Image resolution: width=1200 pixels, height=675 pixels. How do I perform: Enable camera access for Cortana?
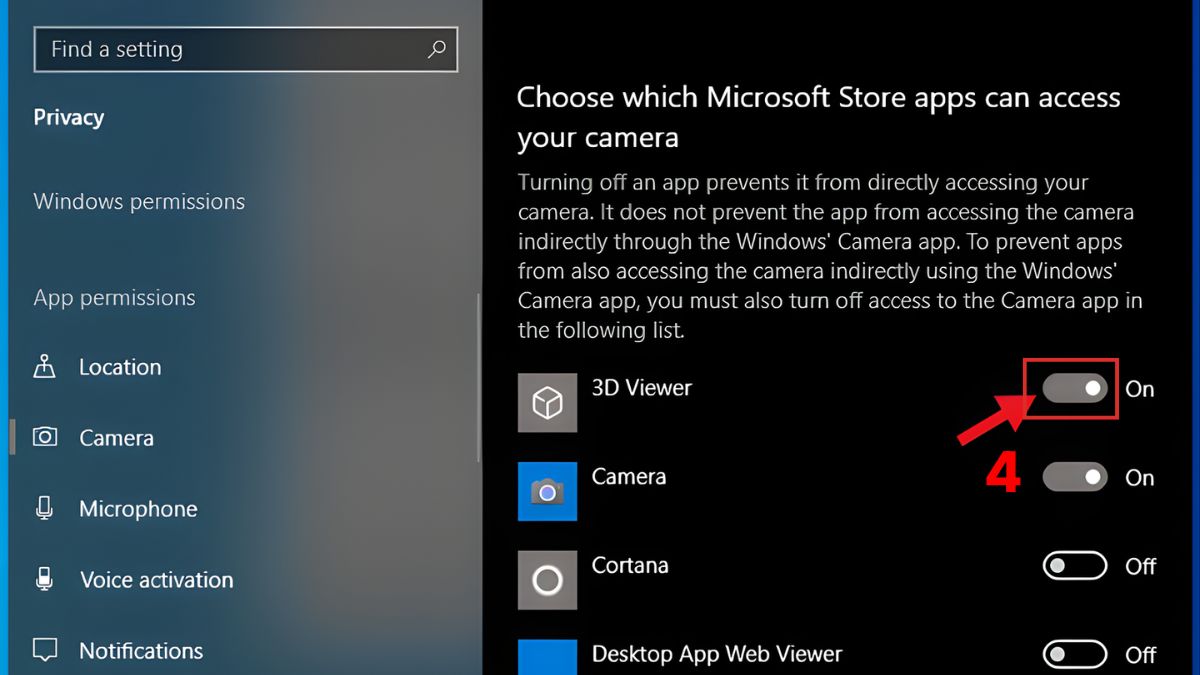(1075, 566)
